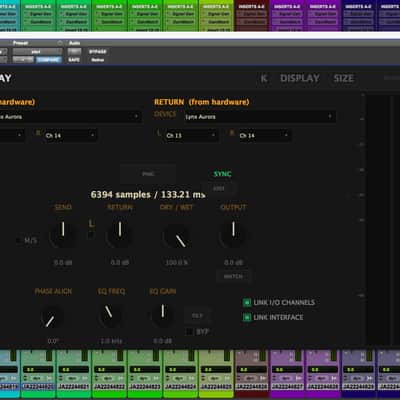Select mixer track JA22244828
400x400 pixels.
[323, 387]
